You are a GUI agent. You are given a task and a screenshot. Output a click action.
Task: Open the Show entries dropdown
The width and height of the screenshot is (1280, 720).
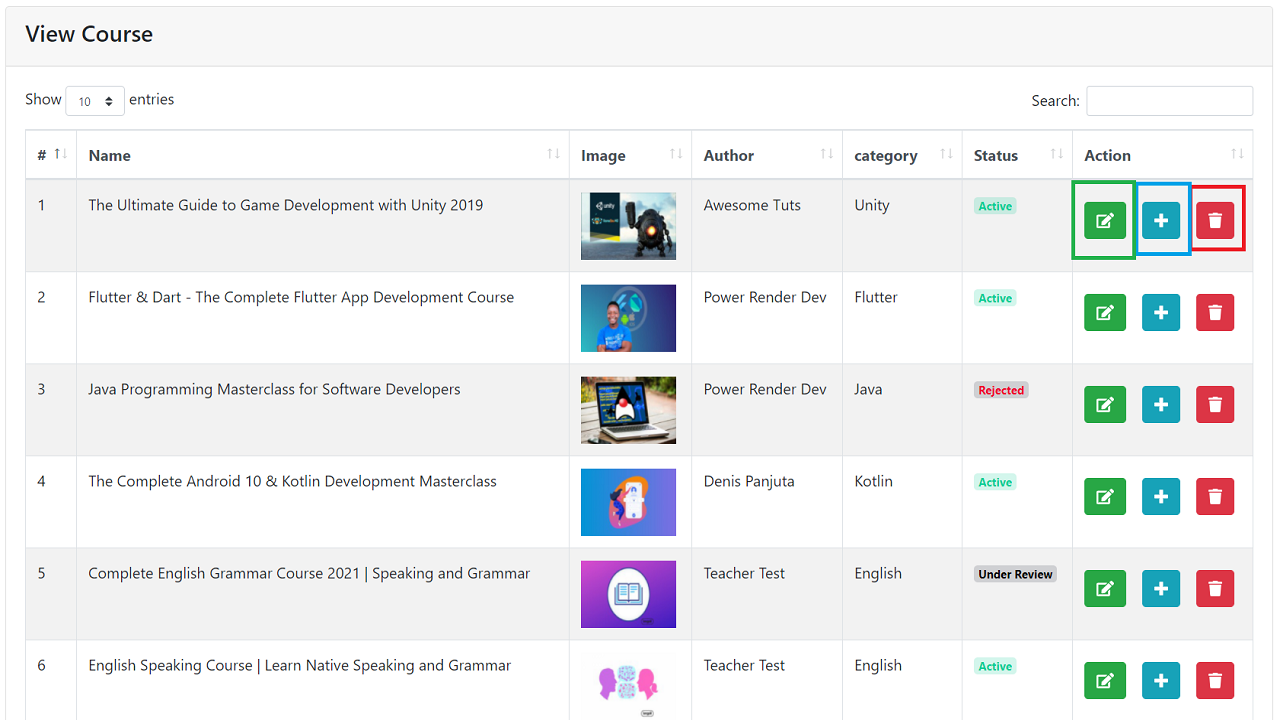[95, 101]
